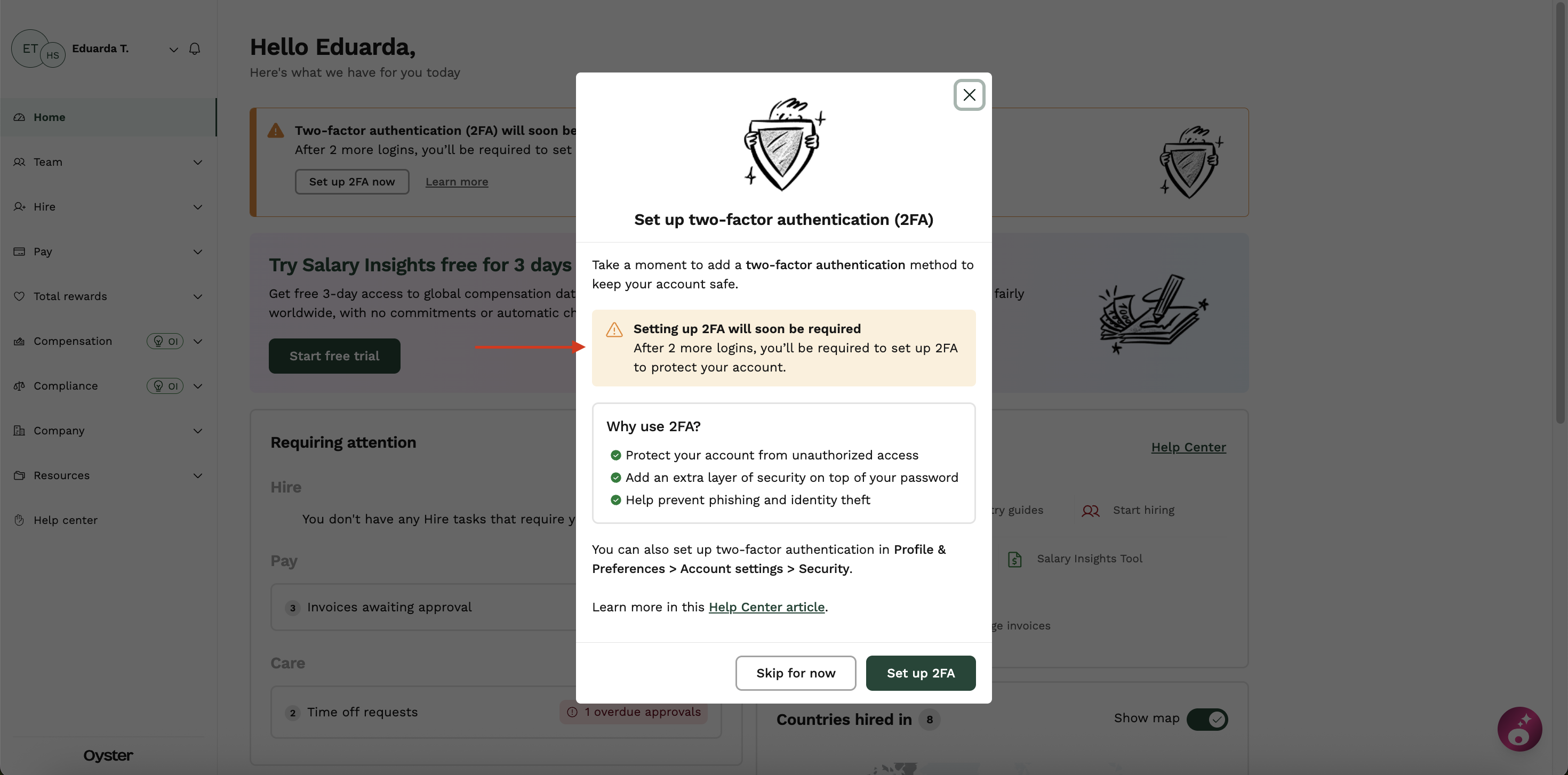Click the Team icon in the sidebar

20,162
